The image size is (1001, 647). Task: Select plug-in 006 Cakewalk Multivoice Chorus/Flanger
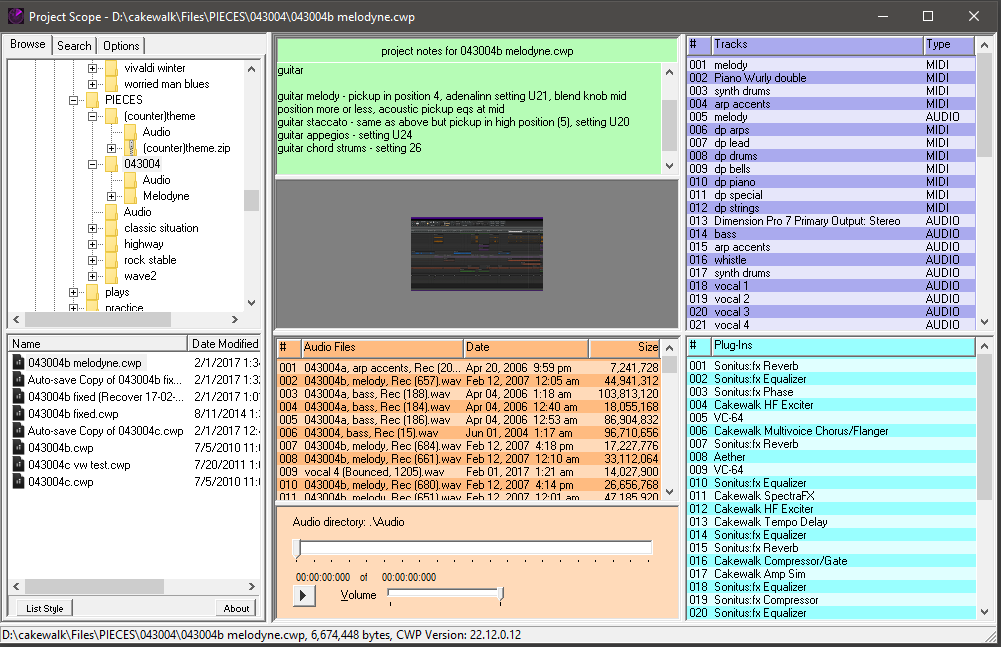click(831, 431)
